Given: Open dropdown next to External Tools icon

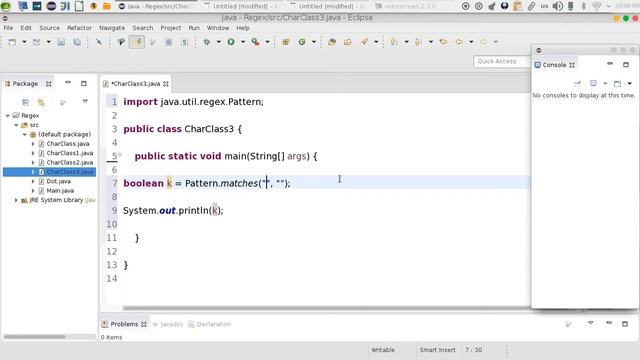Looking at the screenshot, I should click(267, 42).
